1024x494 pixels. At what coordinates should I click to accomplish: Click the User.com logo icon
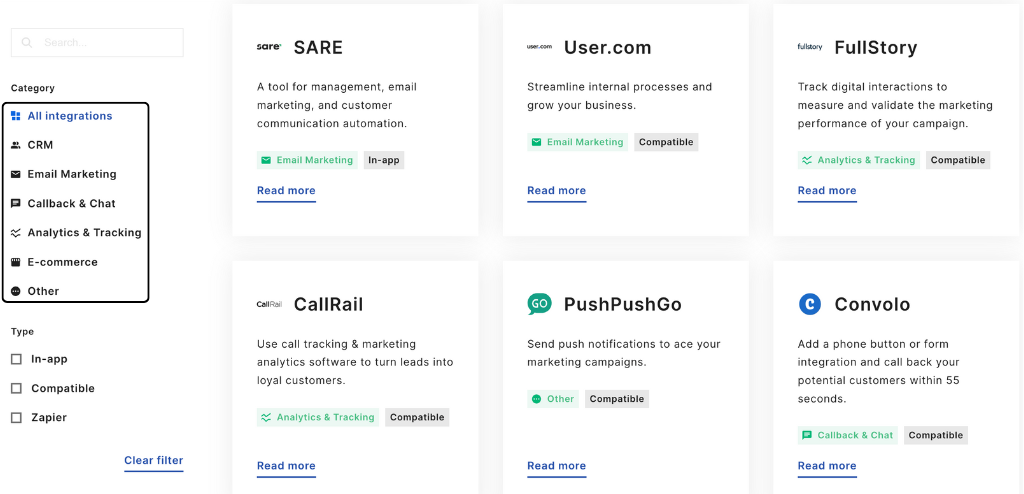point(539,47)
